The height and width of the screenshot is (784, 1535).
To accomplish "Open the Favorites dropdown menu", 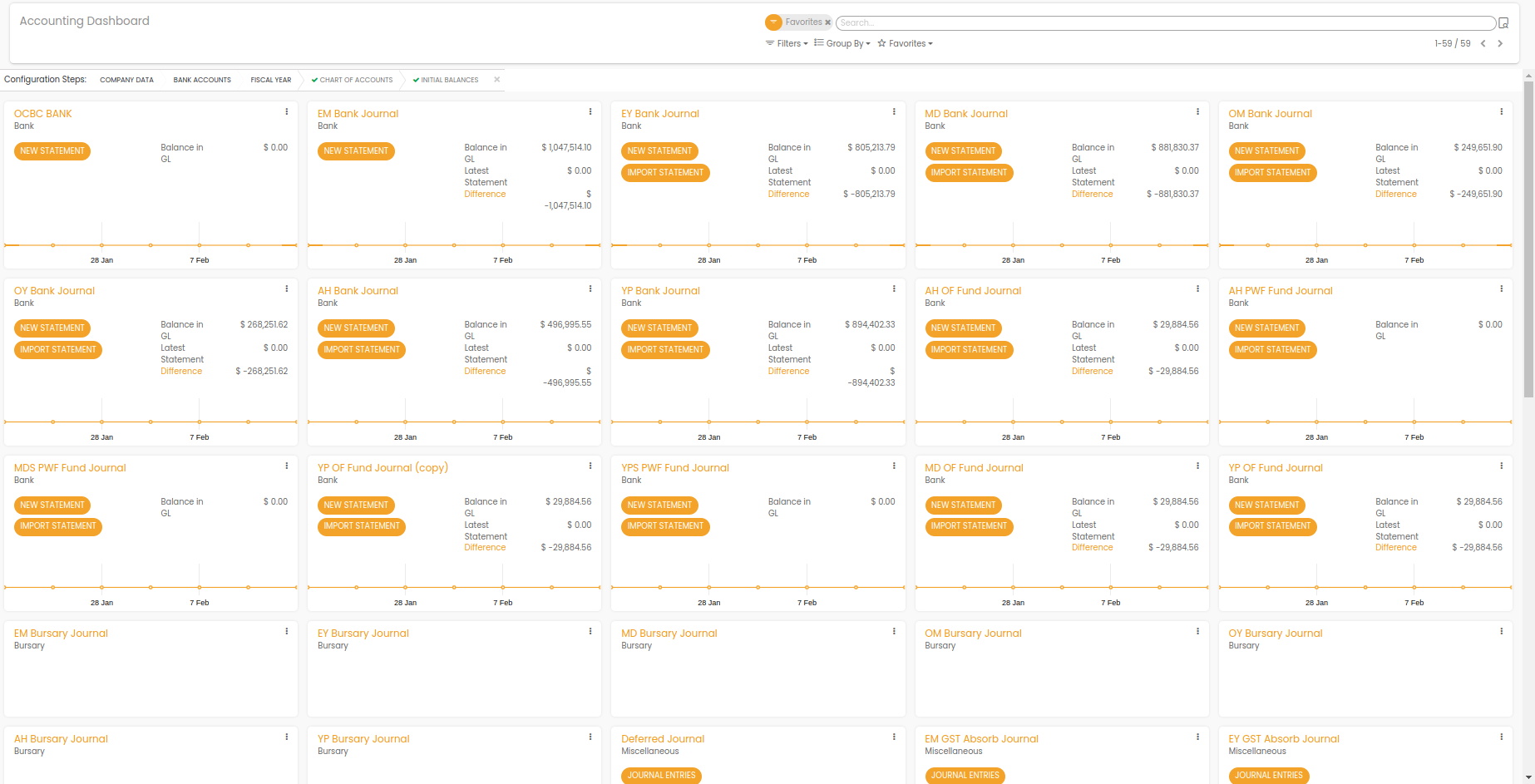I will point(906,43).
